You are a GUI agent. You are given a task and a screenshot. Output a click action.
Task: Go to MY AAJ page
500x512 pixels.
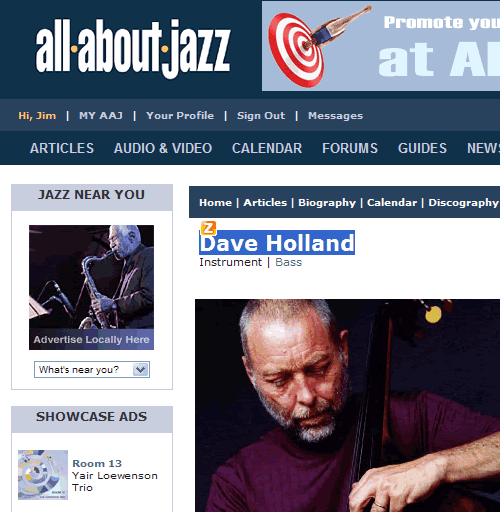tap(101, 116)
